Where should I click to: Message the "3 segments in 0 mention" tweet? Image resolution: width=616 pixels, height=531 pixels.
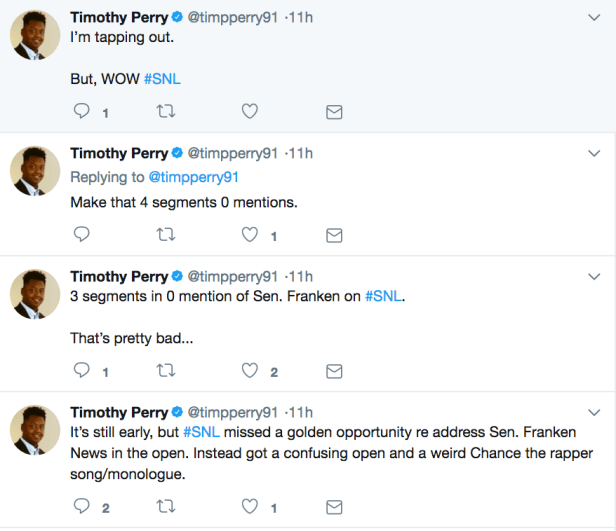click(x=335, y=372)
